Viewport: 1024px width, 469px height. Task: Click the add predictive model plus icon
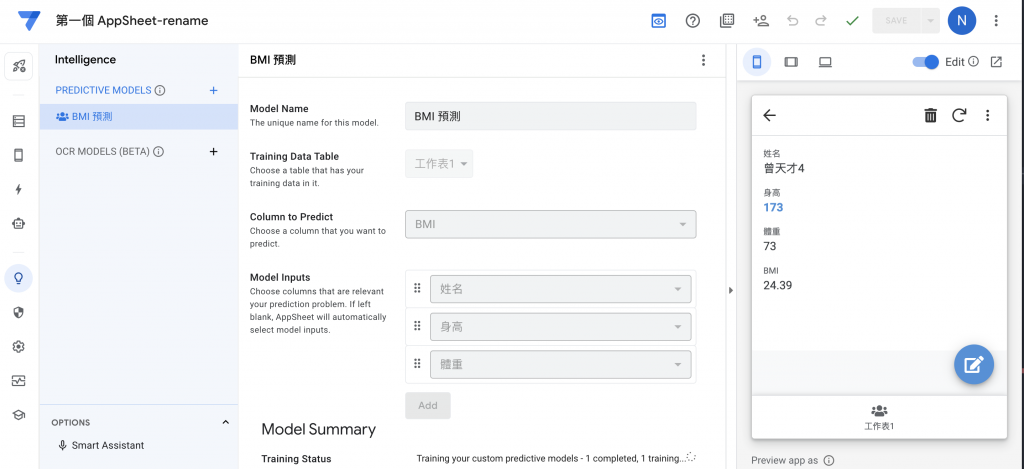click(x=213, y=90)
